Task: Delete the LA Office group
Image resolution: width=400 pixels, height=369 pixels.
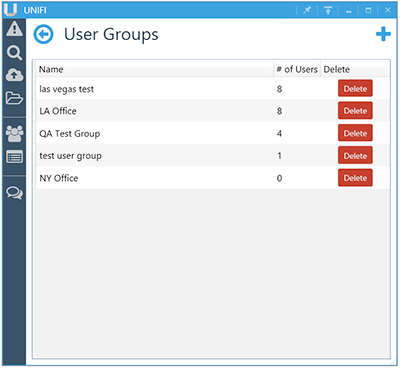Action: click(355, 111)
